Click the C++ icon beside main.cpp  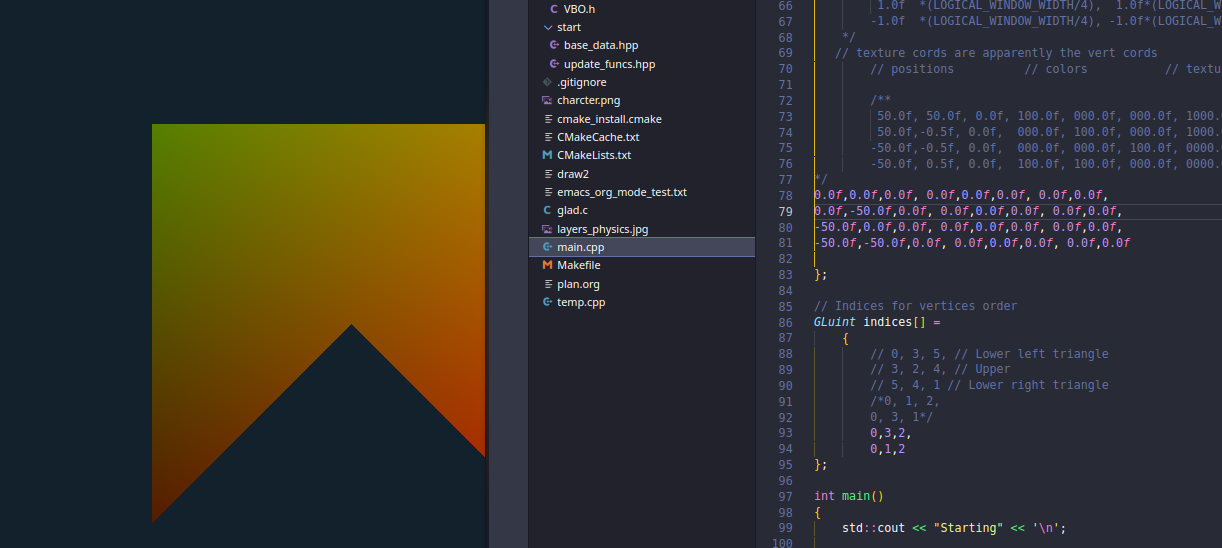(547, 247)
